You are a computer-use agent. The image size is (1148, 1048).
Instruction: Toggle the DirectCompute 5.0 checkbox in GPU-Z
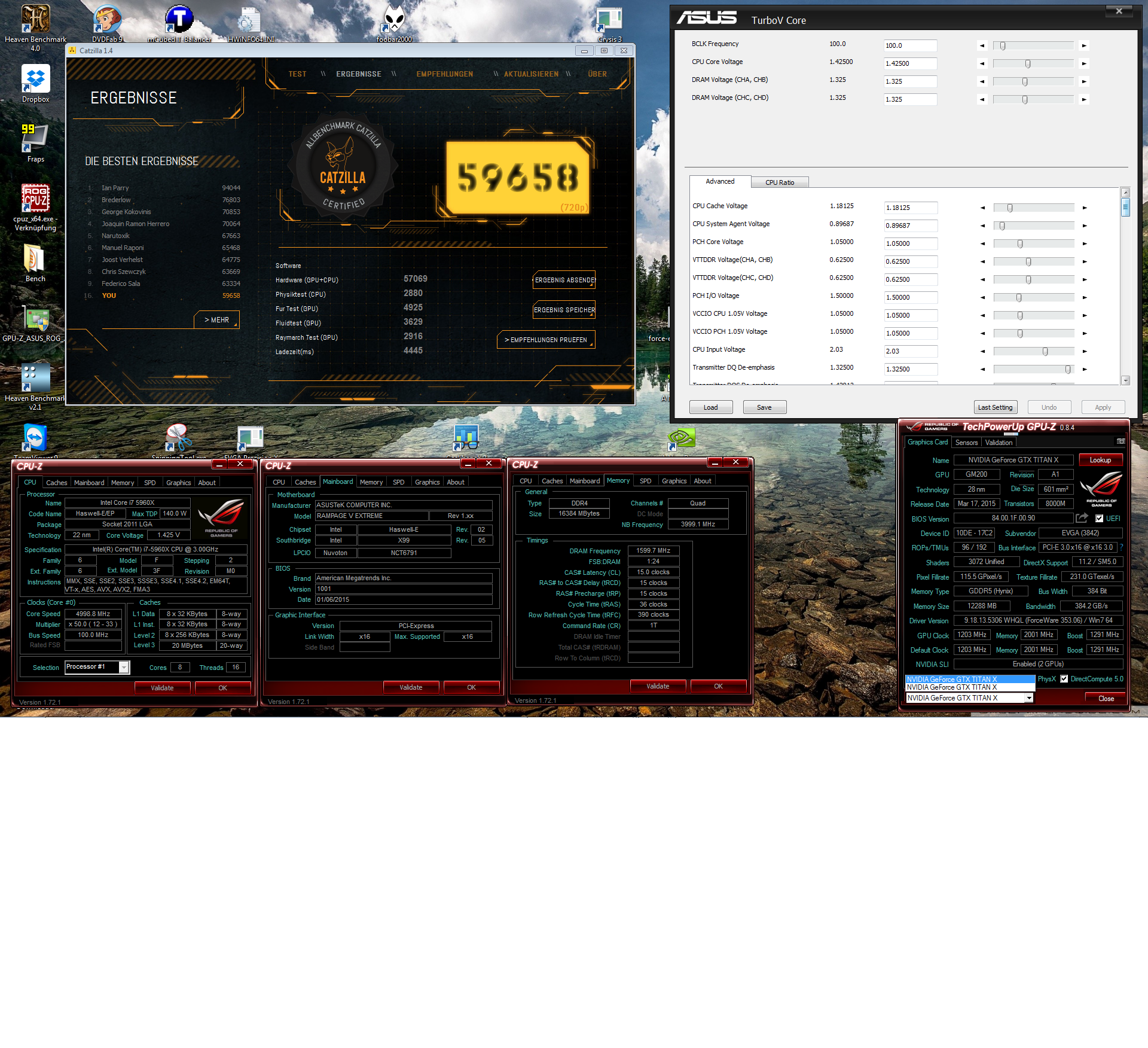(x=1064, y=679)
